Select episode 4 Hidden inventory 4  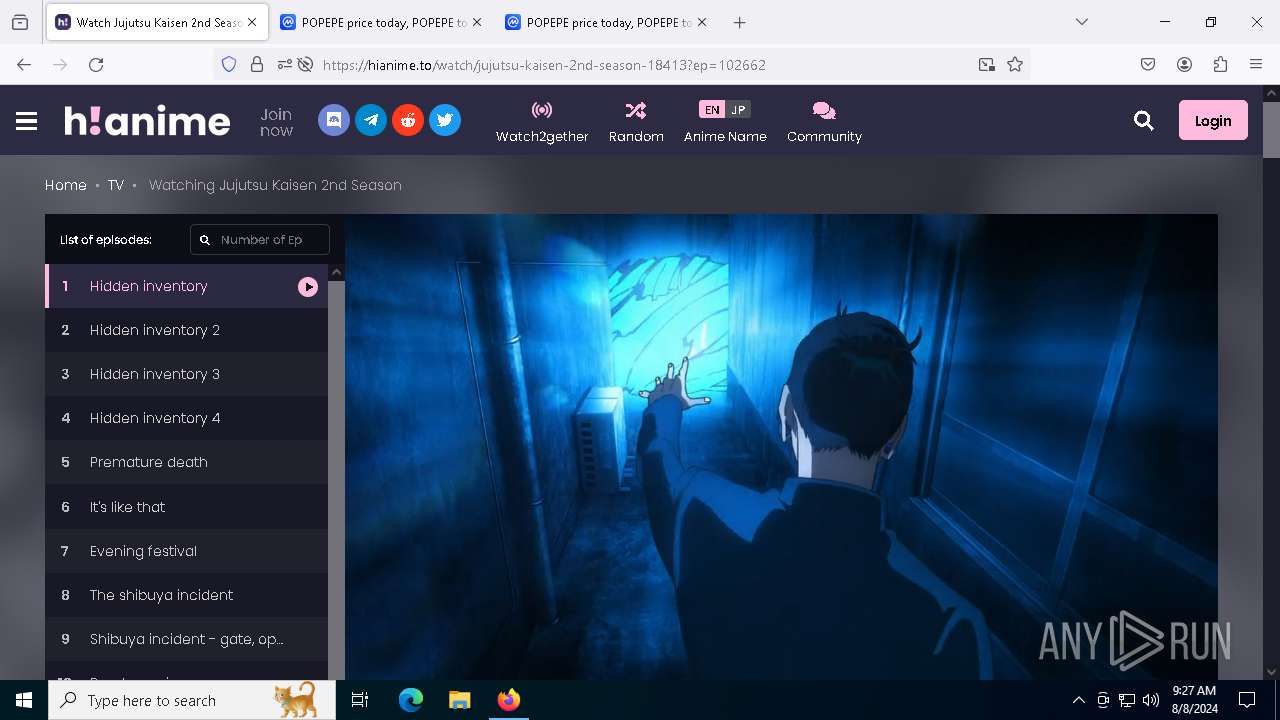point(186,418)
